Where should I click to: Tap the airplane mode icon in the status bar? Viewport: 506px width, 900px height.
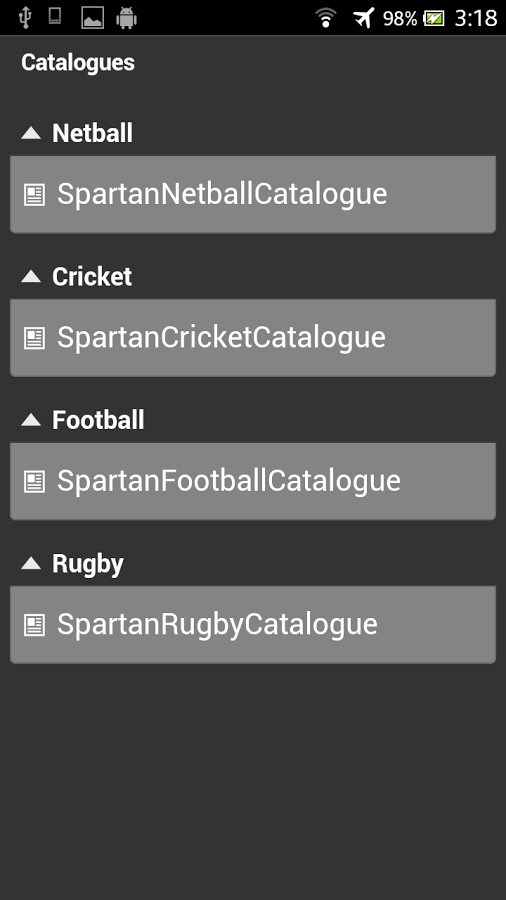[364, 18]
